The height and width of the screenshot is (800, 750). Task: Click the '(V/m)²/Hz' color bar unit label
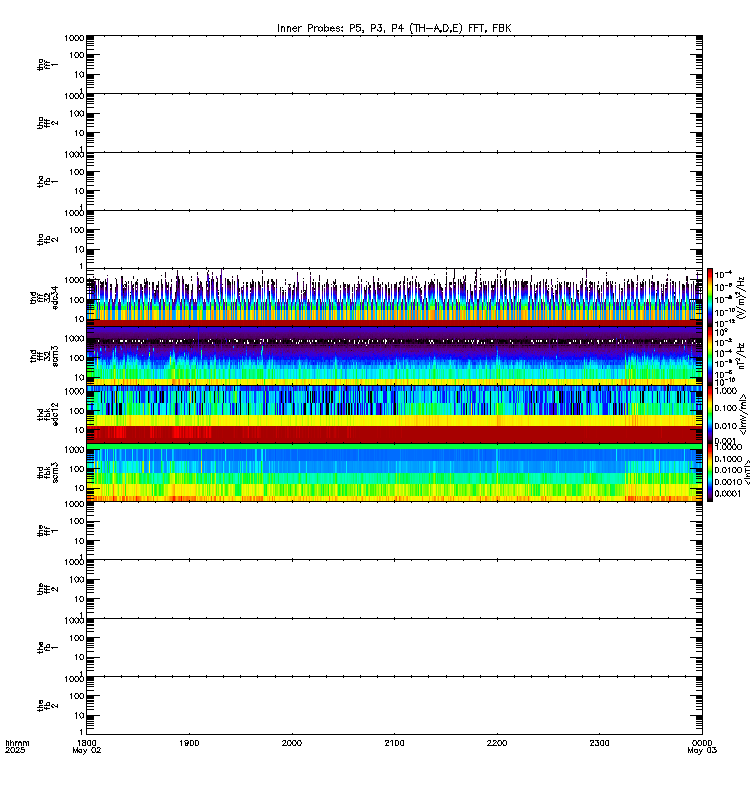tap(742, 297)
